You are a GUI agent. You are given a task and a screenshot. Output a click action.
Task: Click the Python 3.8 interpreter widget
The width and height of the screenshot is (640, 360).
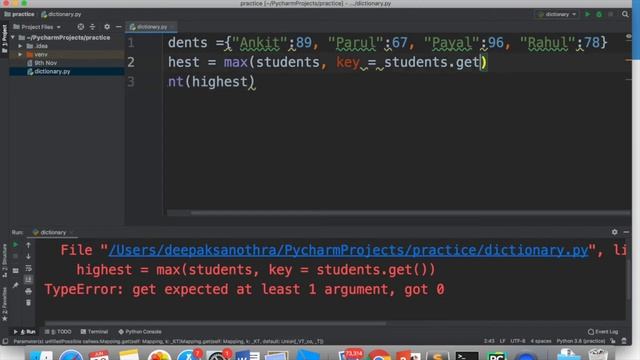pyautogui.click(x=581, y=341)
